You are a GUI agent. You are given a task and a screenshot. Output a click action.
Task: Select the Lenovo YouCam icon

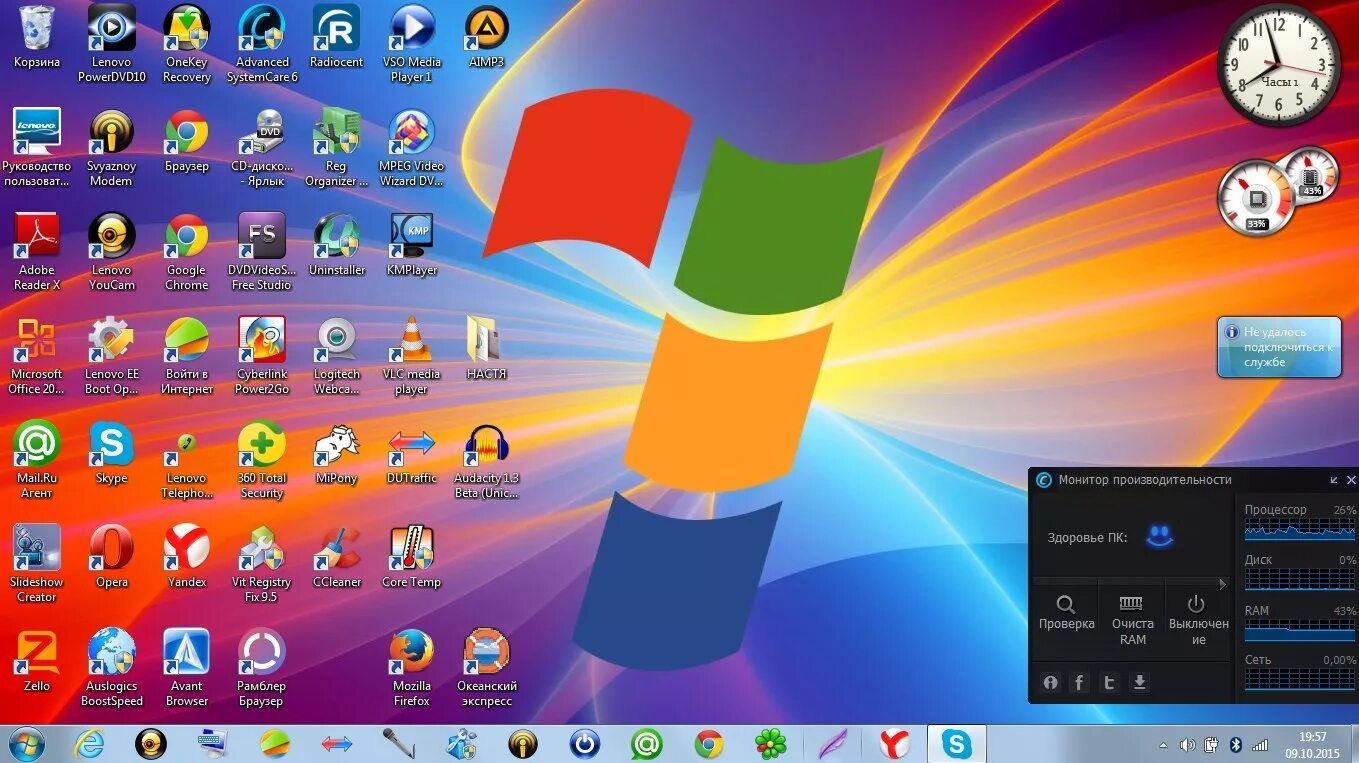(112, 252)
